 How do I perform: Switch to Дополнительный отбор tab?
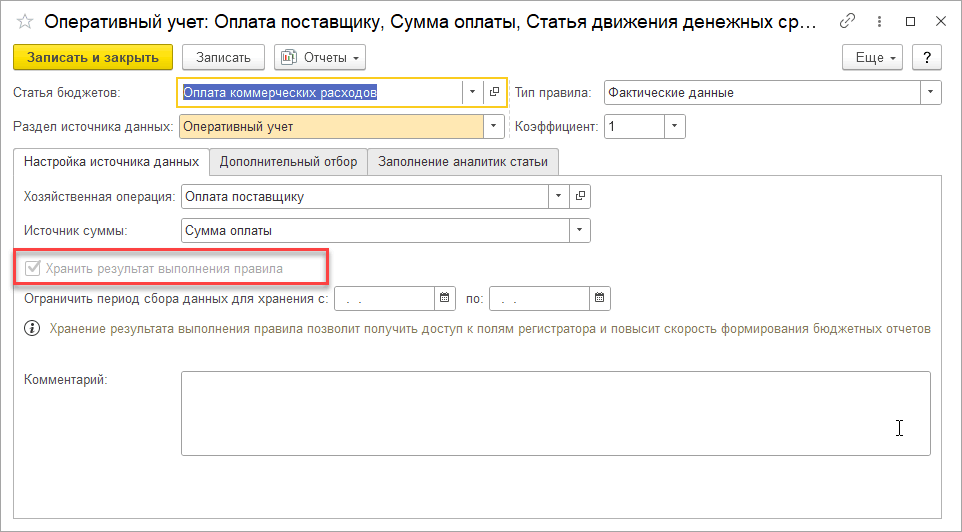point(288,162)
